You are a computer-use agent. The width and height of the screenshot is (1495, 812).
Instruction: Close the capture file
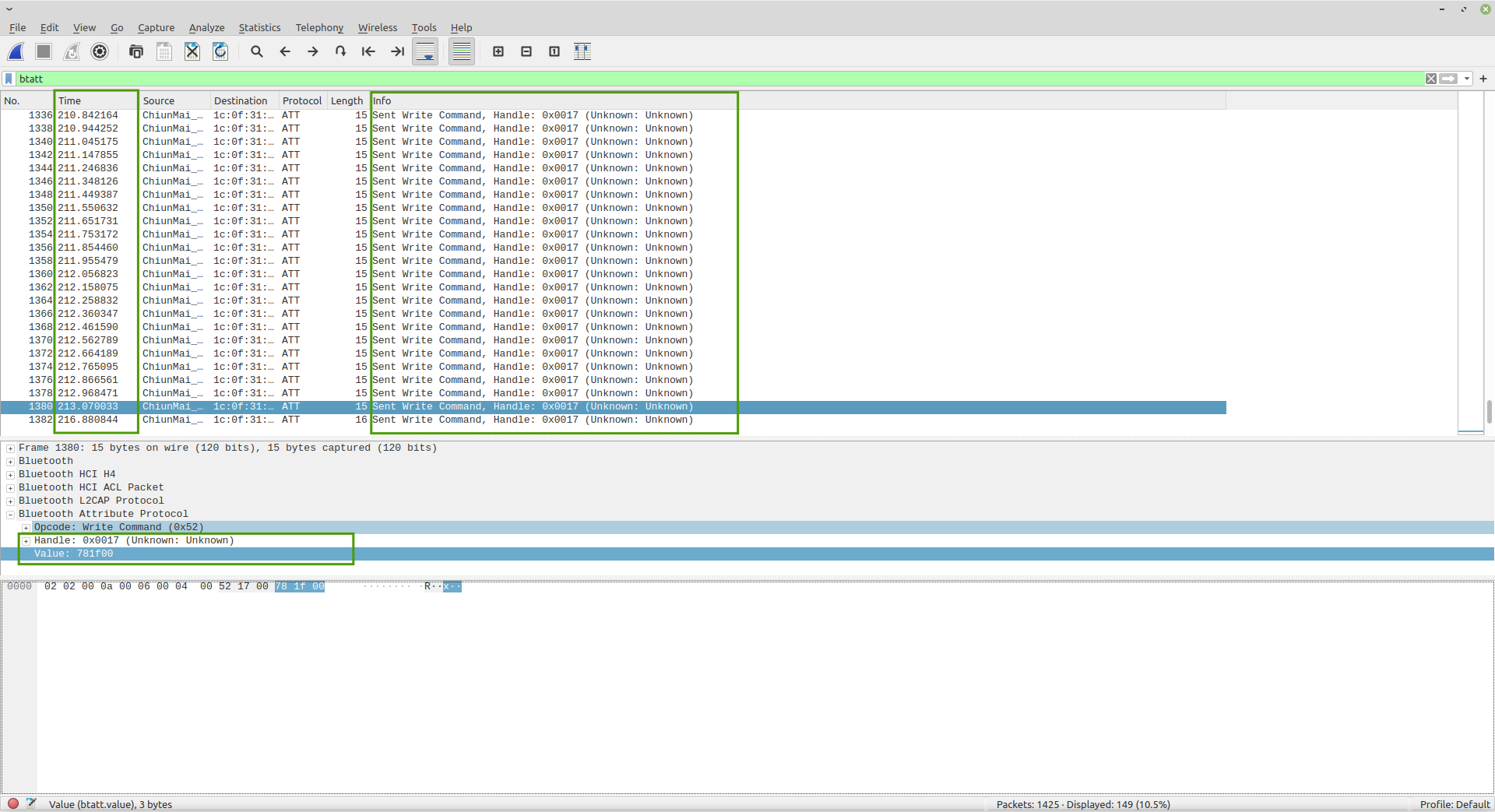click(192, 51)
